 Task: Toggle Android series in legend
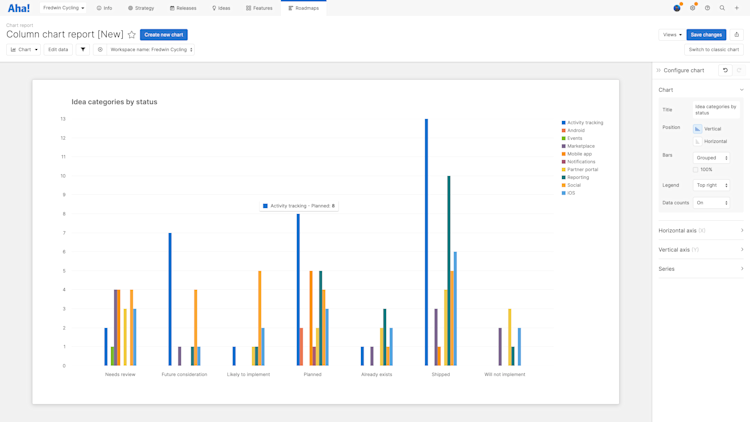(x=573, y=131)
